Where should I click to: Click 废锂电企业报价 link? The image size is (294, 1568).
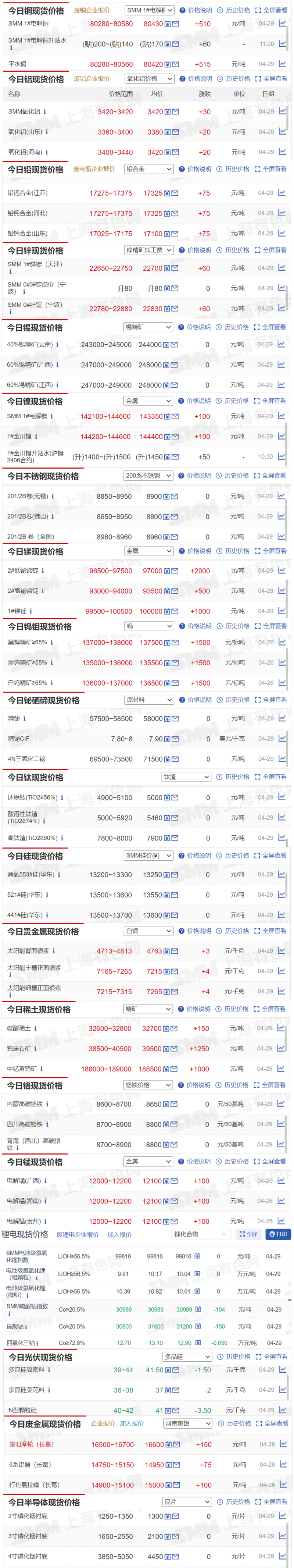pyautogui.click(x=77, y=1234)
